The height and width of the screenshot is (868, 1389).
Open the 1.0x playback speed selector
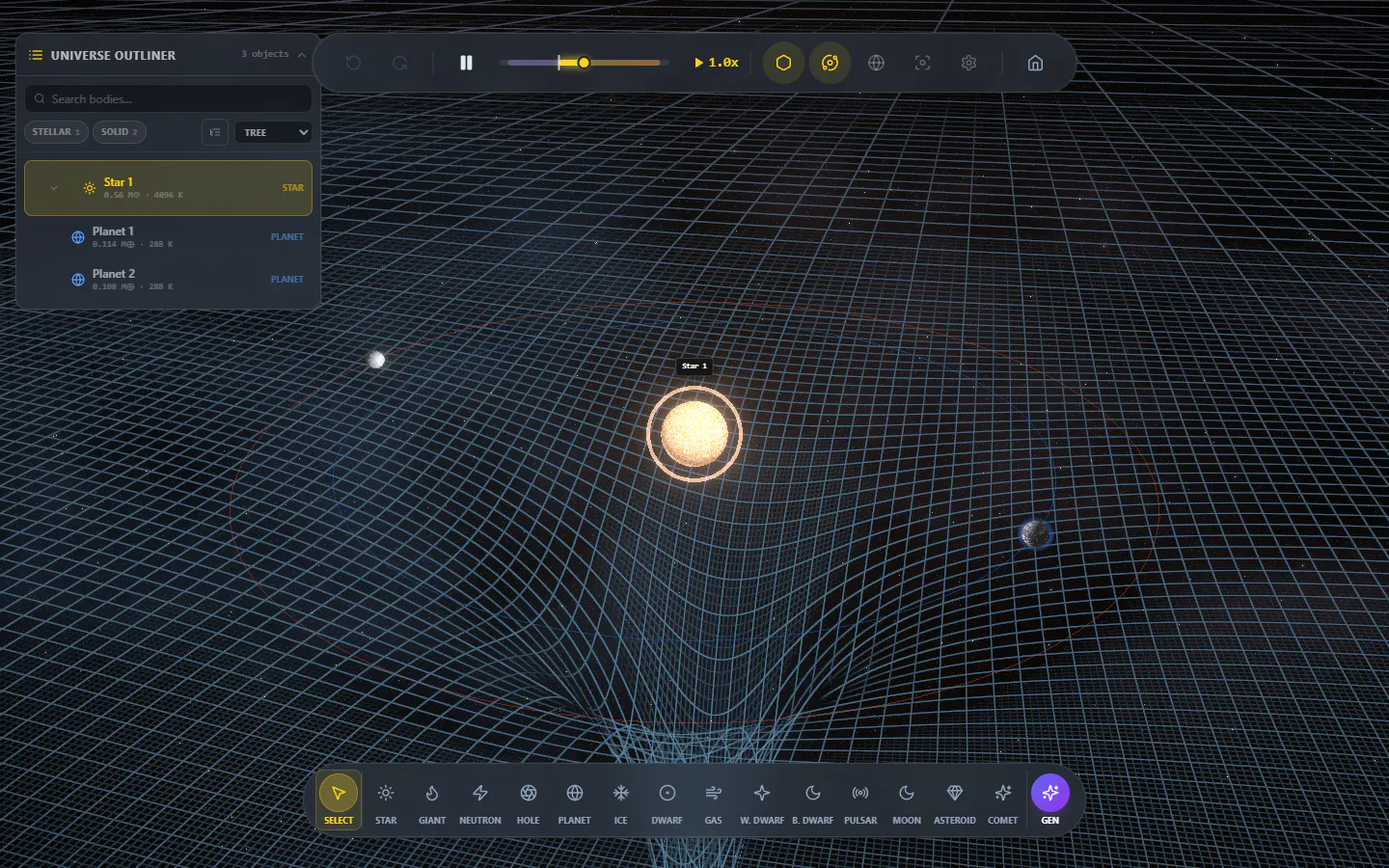(x=717, y=63)
